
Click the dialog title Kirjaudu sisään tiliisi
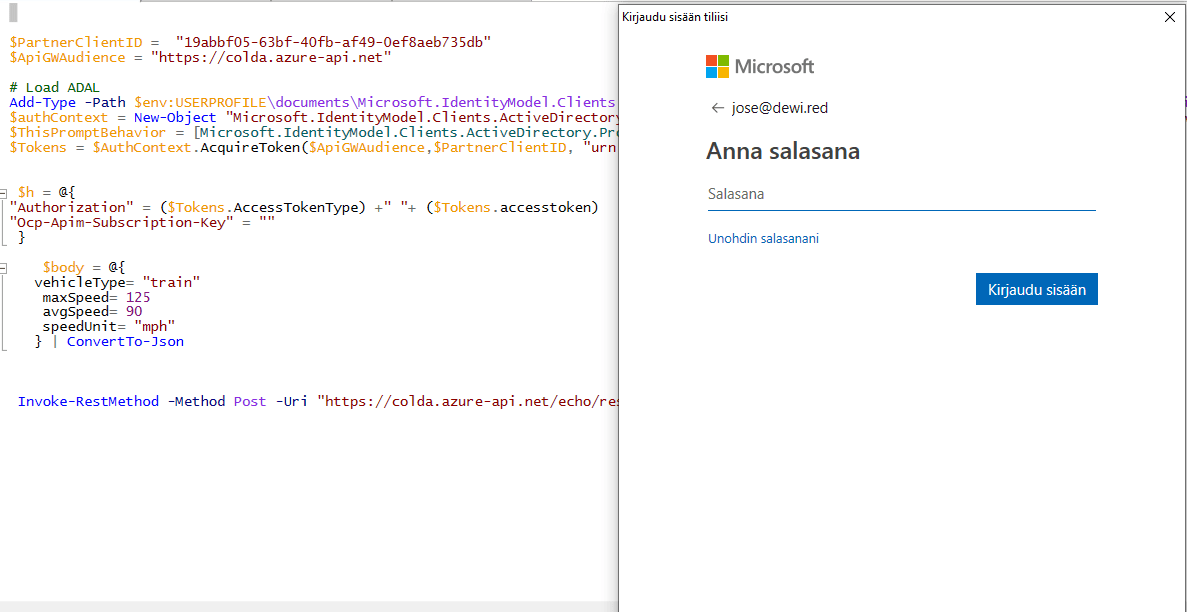click(674, 17)
